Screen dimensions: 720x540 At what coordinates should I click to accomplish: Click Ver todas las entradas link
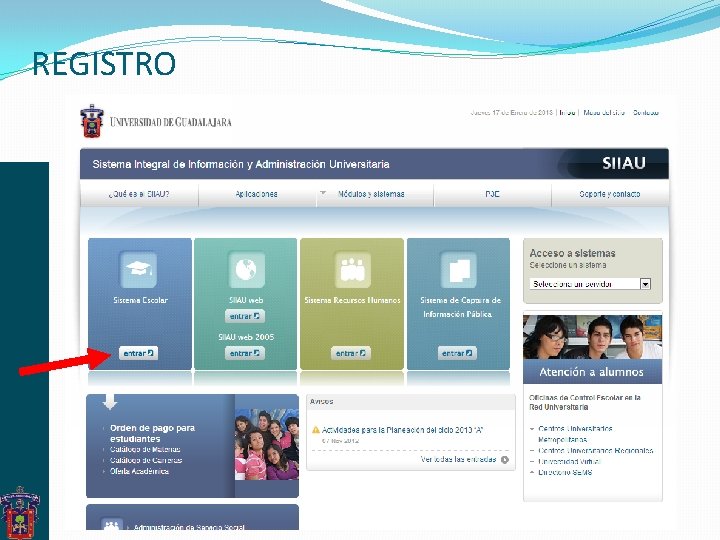click(x=458, y=460)
